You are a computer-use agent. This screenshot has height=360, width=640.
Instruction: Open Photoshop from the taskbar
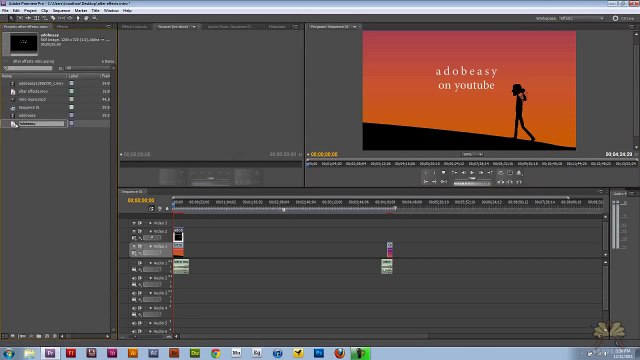click(x=319, y=353)
